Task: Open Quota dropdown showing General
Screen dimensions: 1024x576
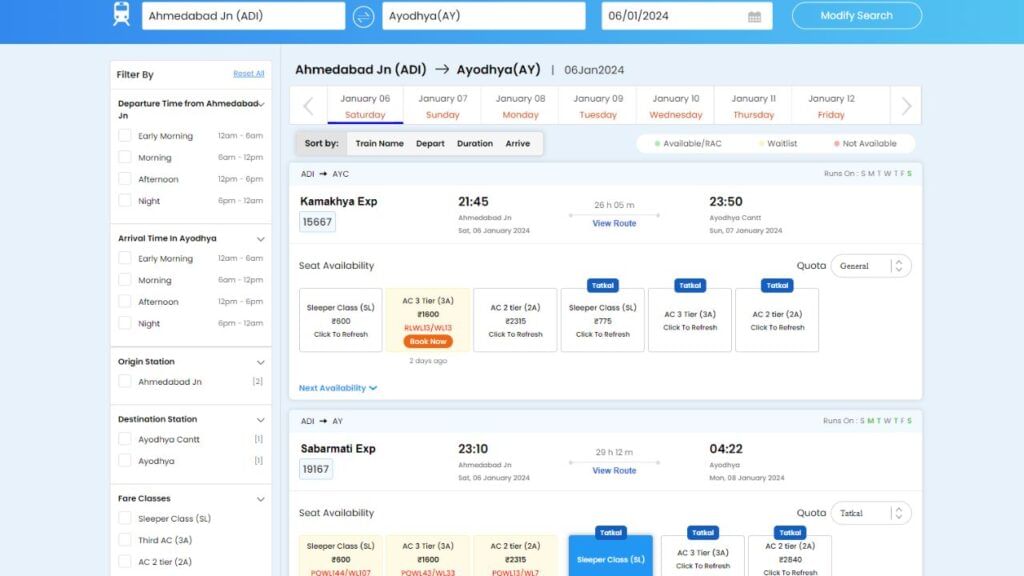Action: coord(871,266)
